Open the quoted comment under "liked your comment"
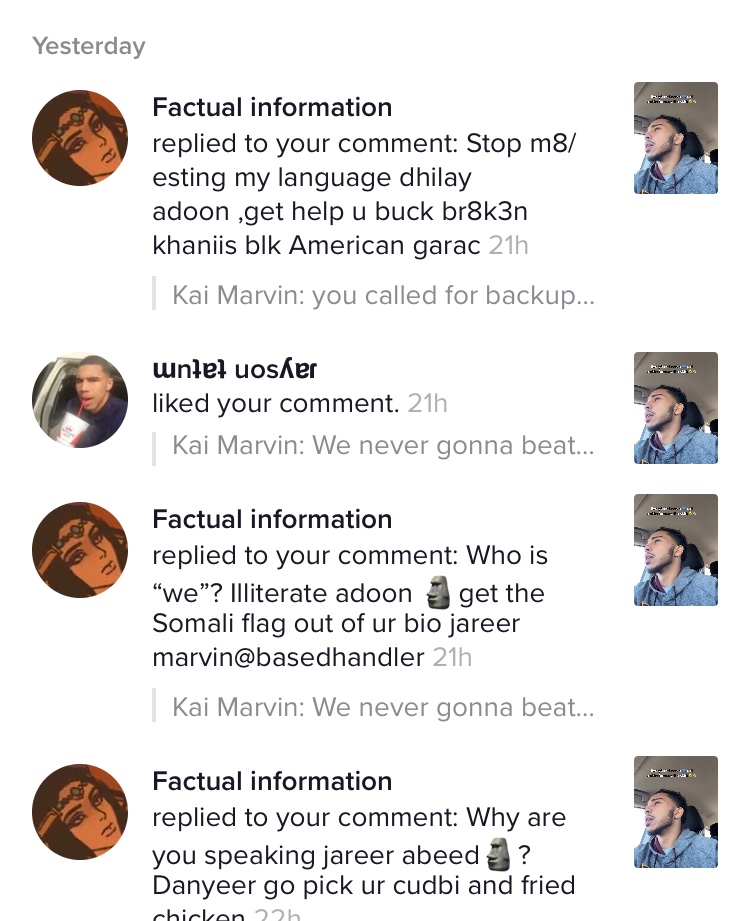Viewport: 740px width, 921px height. click(x=383, y=446)
